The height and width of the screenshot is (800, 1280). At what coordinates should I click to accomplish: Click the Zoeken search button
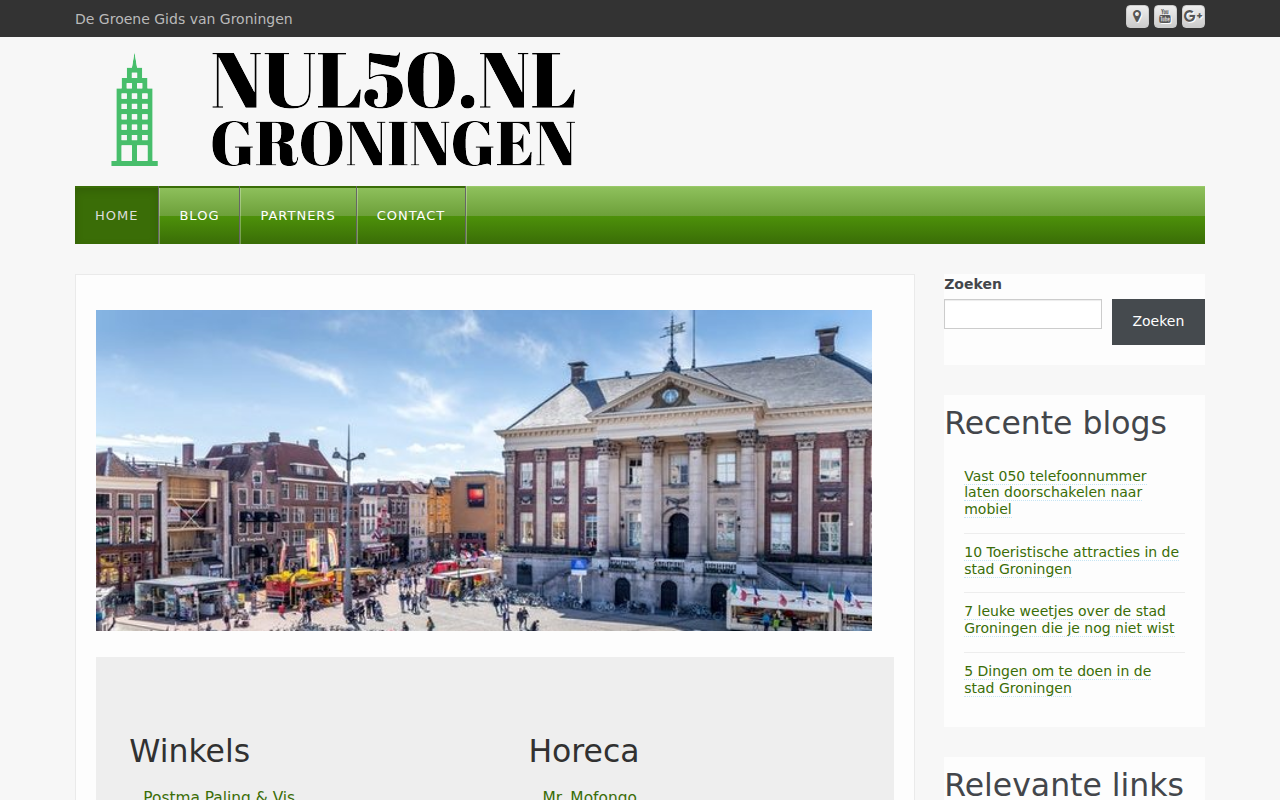[x=1158, y=322]
